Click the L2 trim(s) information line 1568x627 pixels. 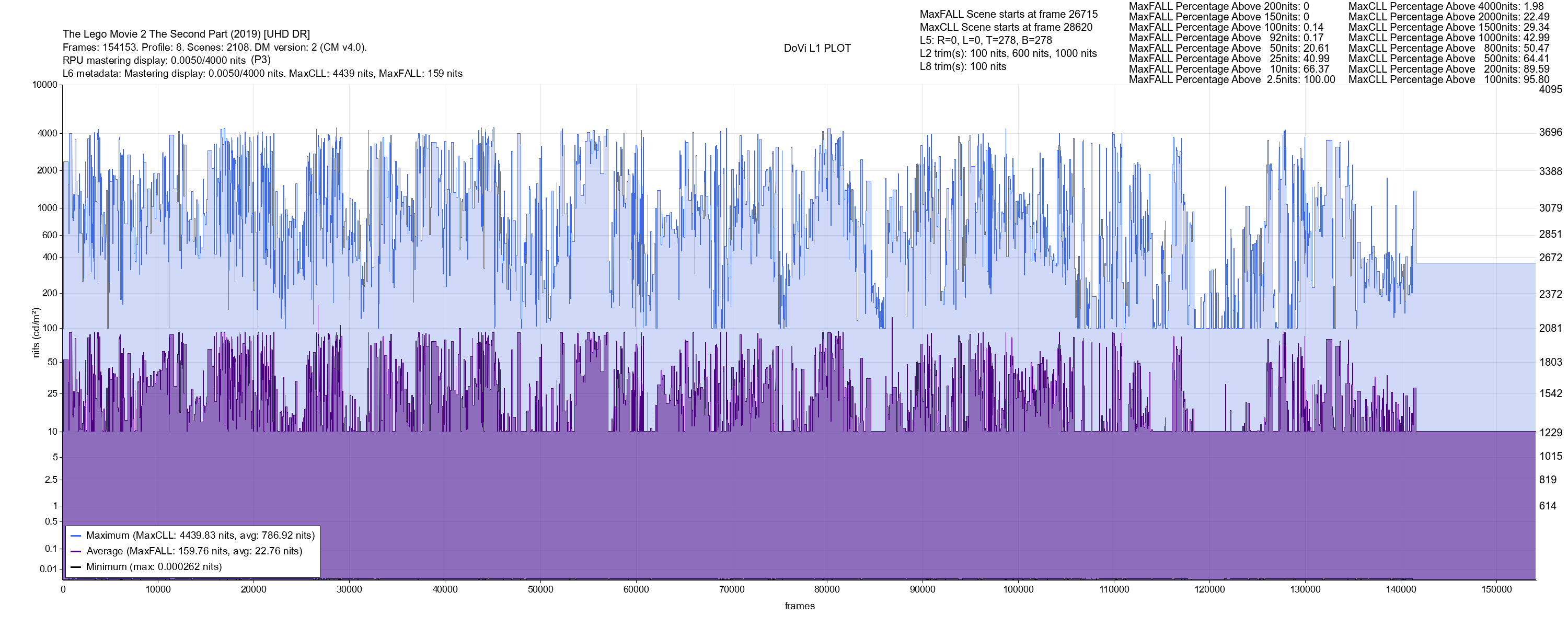(1008, 54)
